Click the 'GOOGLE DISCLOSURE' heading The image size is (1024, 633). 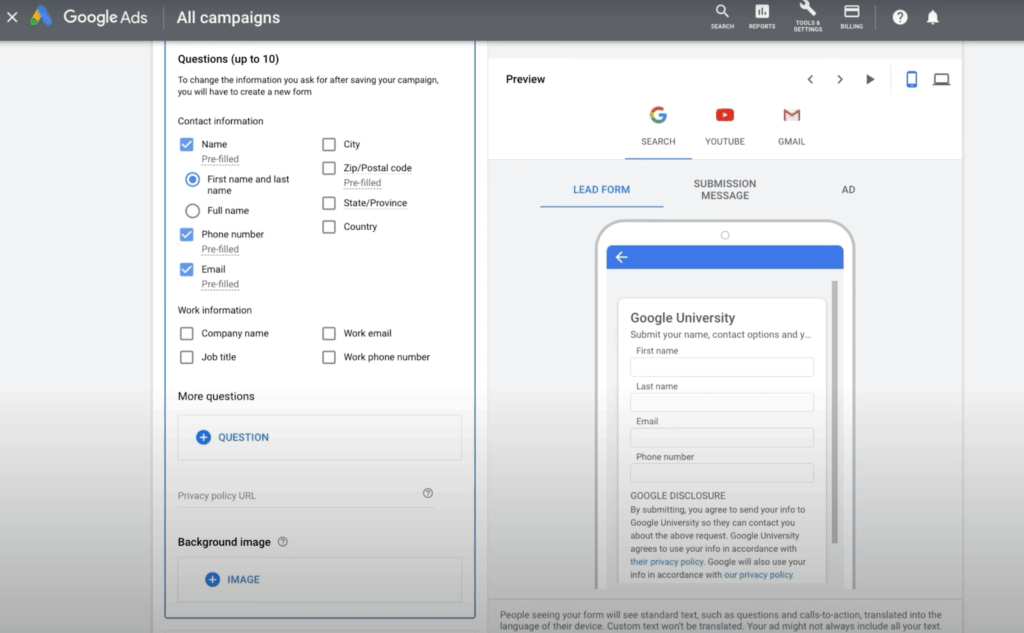coord(678,496)
